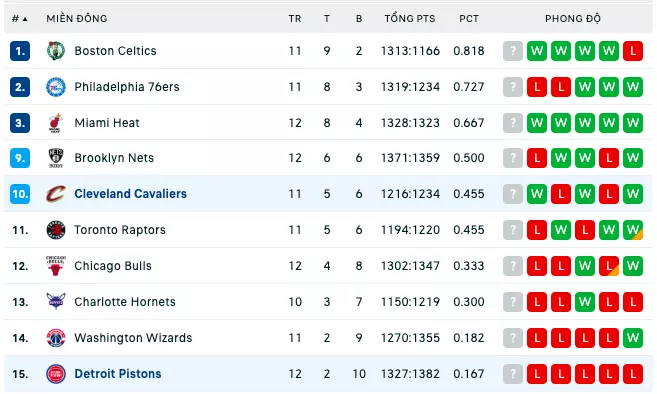Click the rank 10 badge for Cleveland
This screenshot has height=394, width=657.
tap(20, 194)
